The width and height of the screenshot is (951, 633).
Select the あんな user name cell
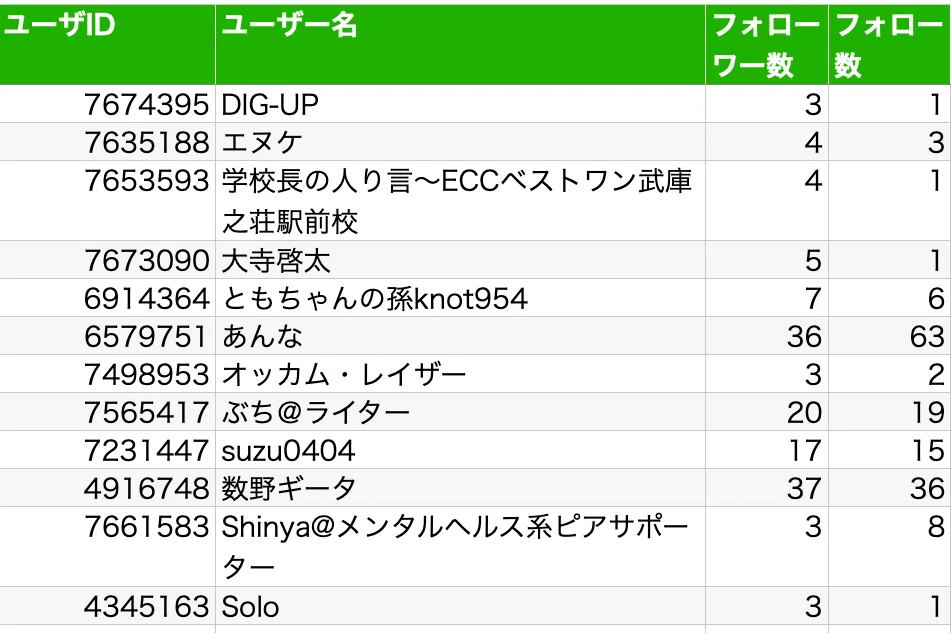point(460,335)
